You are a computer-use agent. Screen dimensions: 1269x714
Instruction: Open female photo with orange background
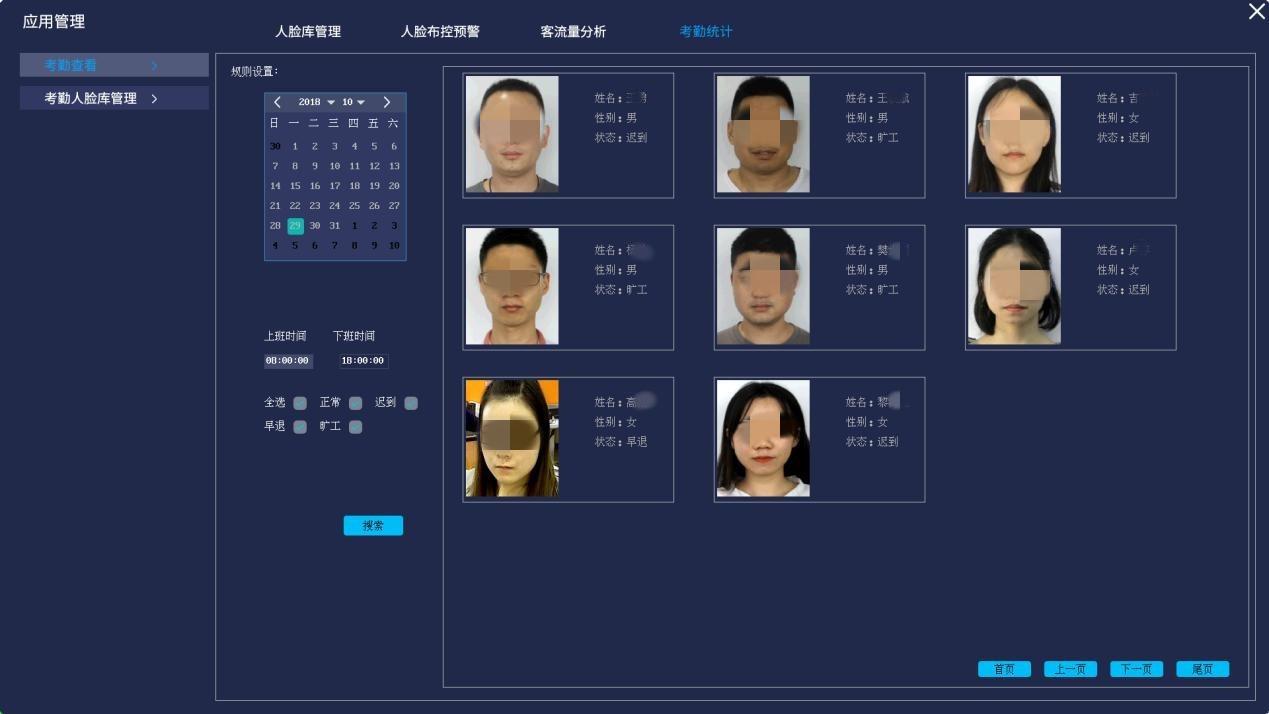[x=512, y=438]
